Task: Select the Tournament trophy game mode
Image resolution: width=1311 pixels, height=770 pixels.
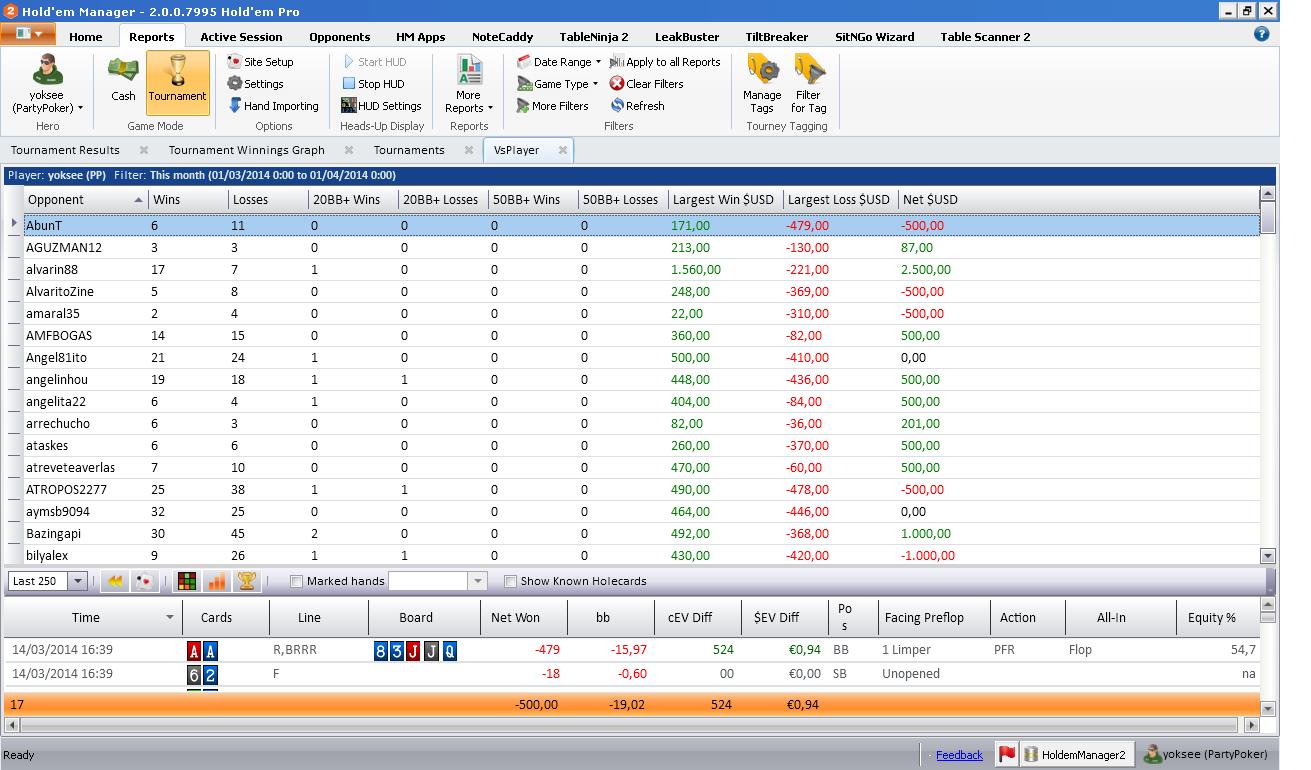Action: tap(177, 81)
